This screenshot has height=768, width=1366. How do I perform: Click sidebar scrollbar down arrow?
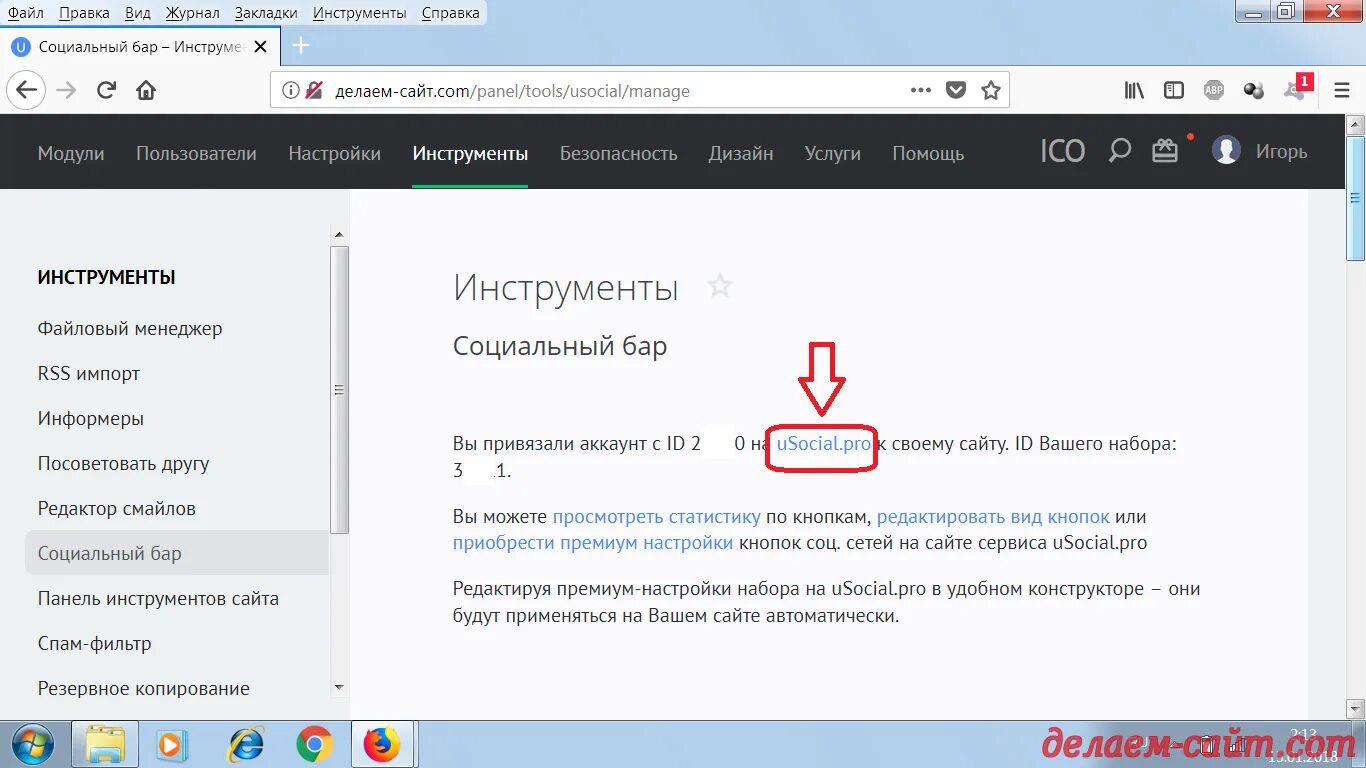pos(339,688)
